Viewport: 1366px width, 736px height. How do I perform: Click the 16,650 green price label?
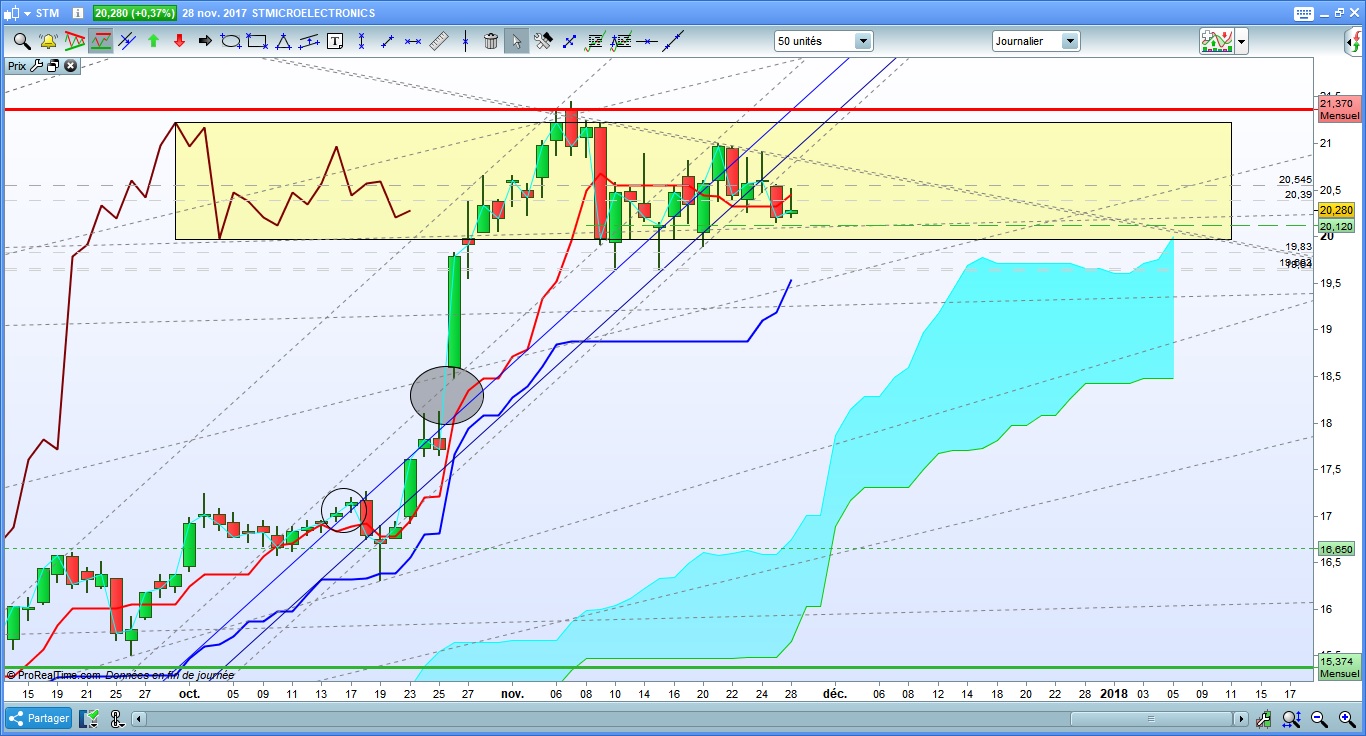[x=1337, y=549]
